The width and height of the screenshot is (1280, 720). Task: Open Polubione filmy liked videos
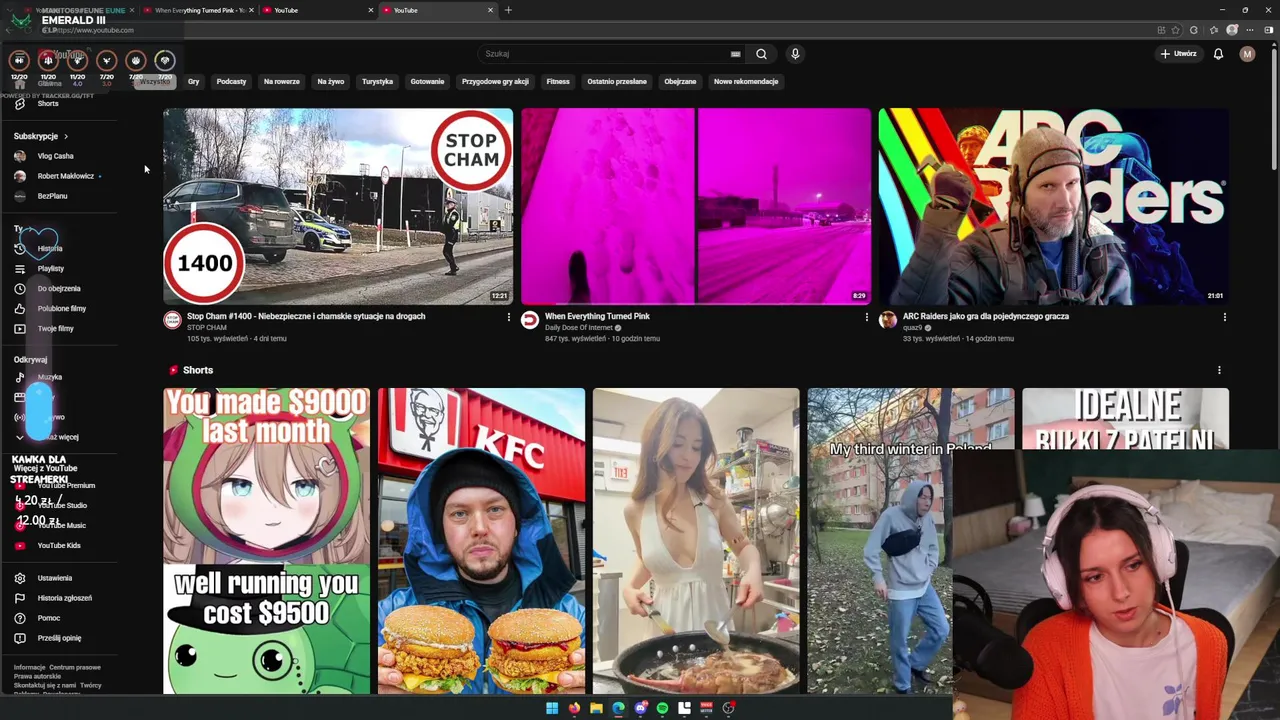click(61, 309)
